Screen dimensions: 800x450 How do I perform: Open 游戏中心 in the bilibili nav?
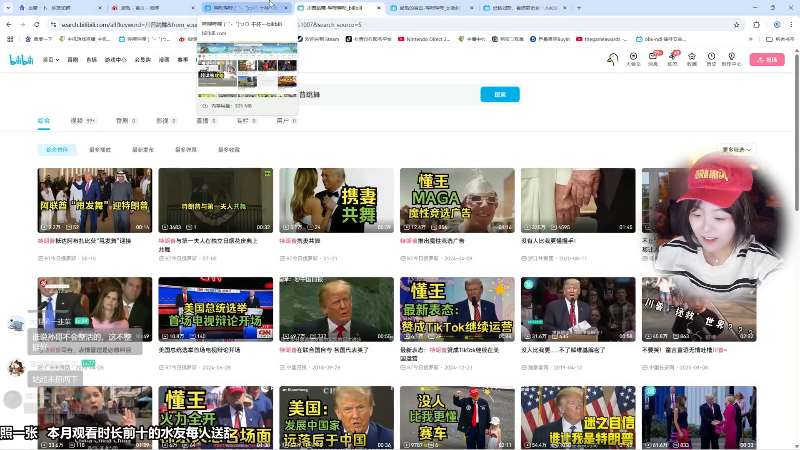click(115, 60)
